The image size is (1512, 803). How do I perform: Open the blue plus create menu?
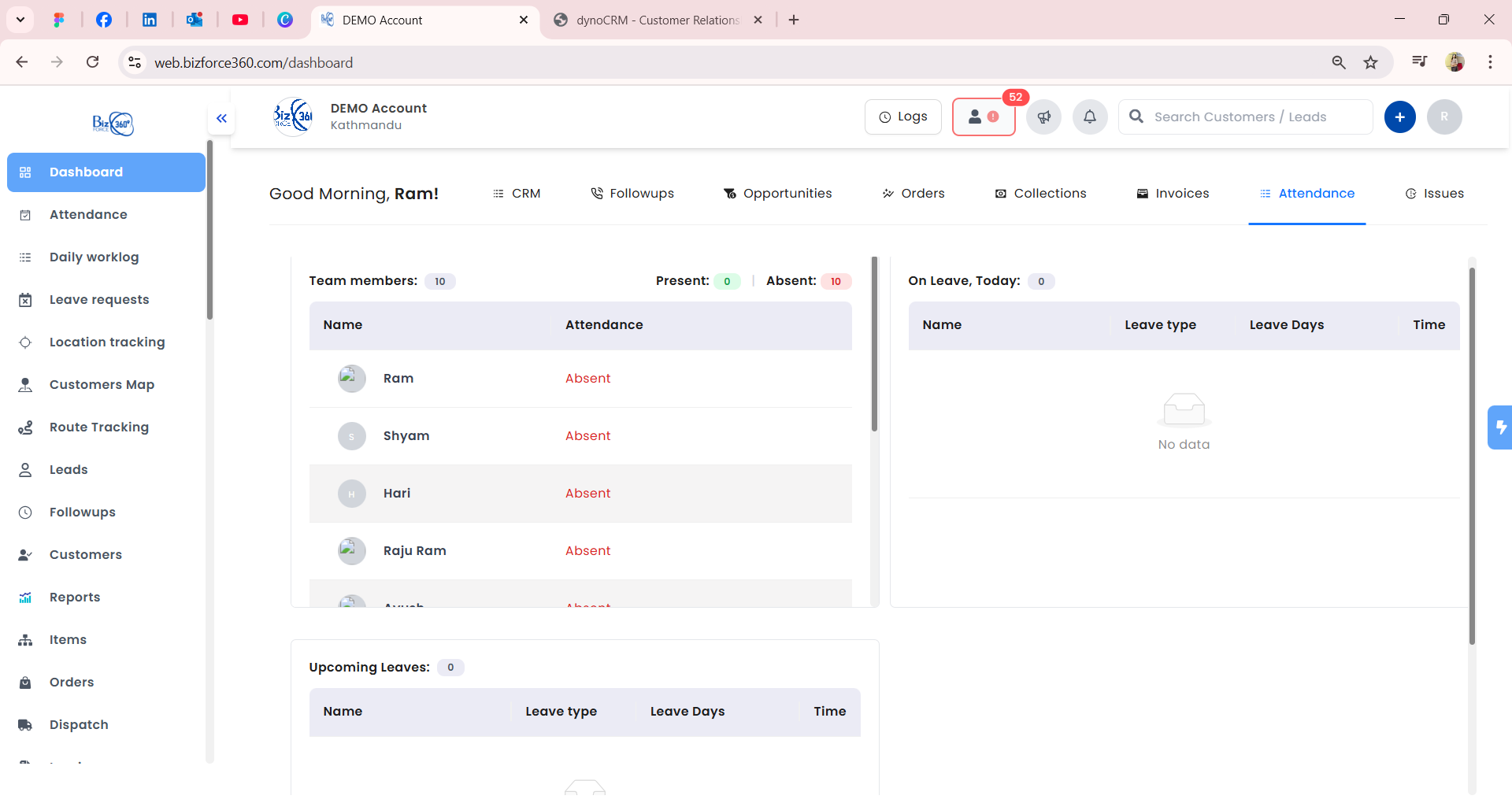coord(1400,117)
